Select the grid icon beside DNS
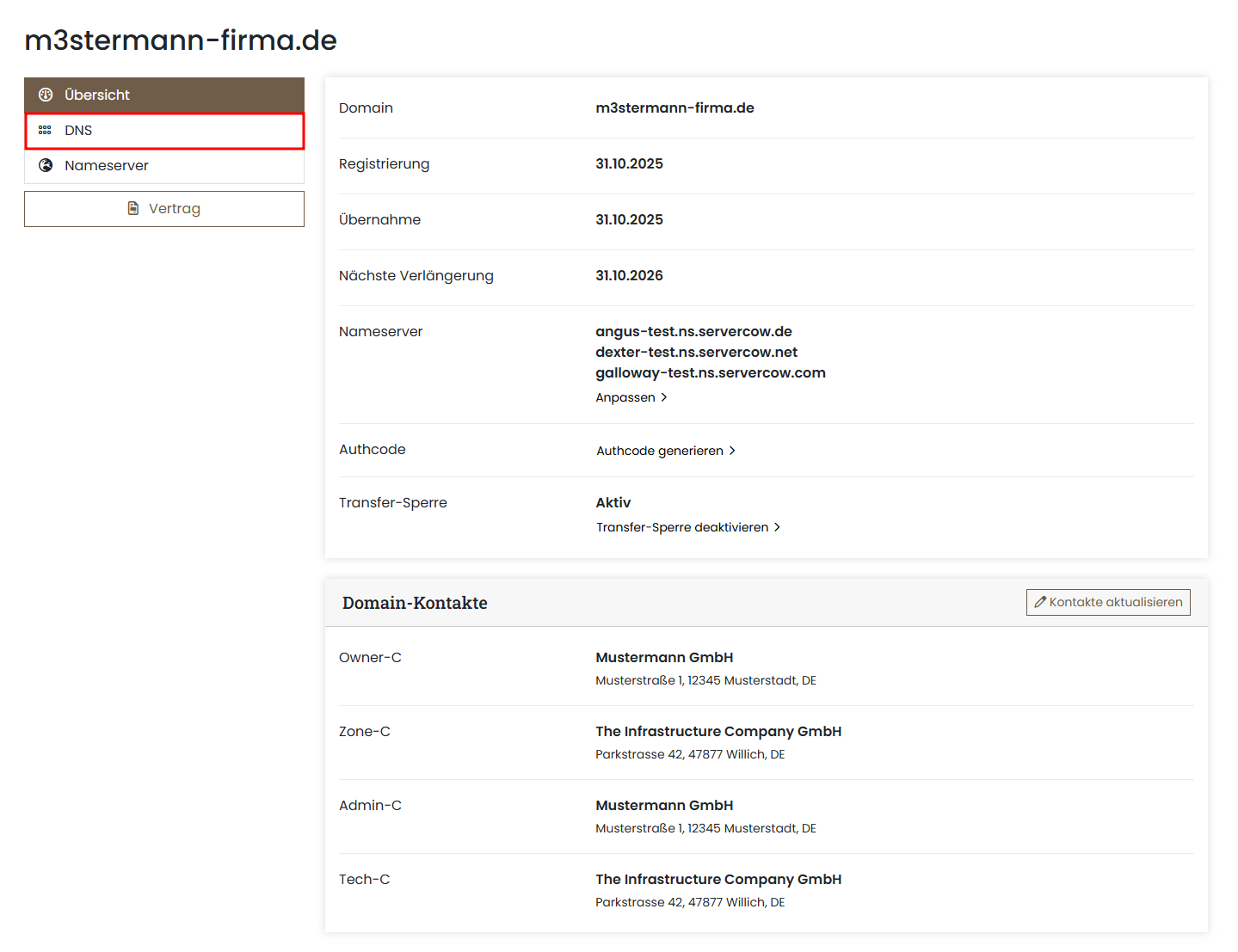1238x952 pixels. click(45, 130)
